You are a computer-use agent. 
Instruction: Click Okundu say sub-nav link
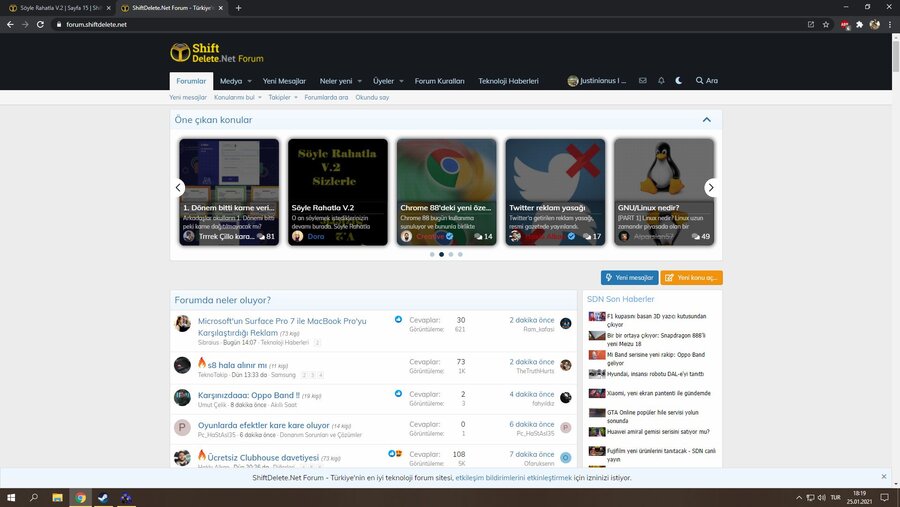point(372,98)
